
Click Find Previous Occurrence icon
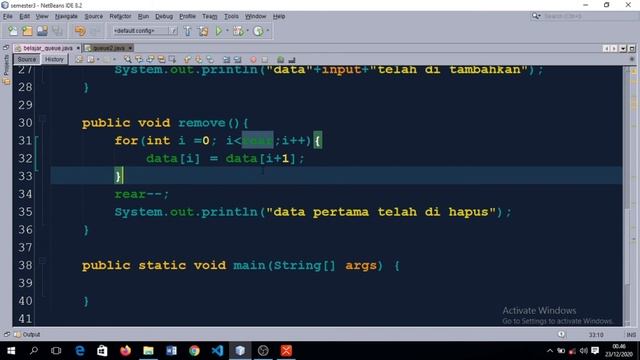139,60
